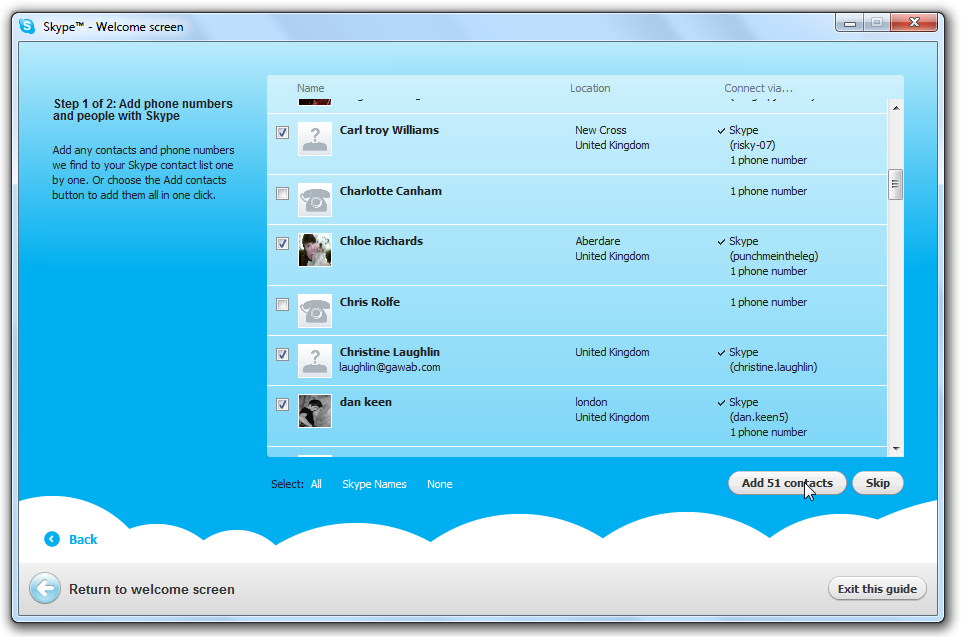
Task: Uncheck the Carl troy Williams checkbox
Action: [283, 132]
